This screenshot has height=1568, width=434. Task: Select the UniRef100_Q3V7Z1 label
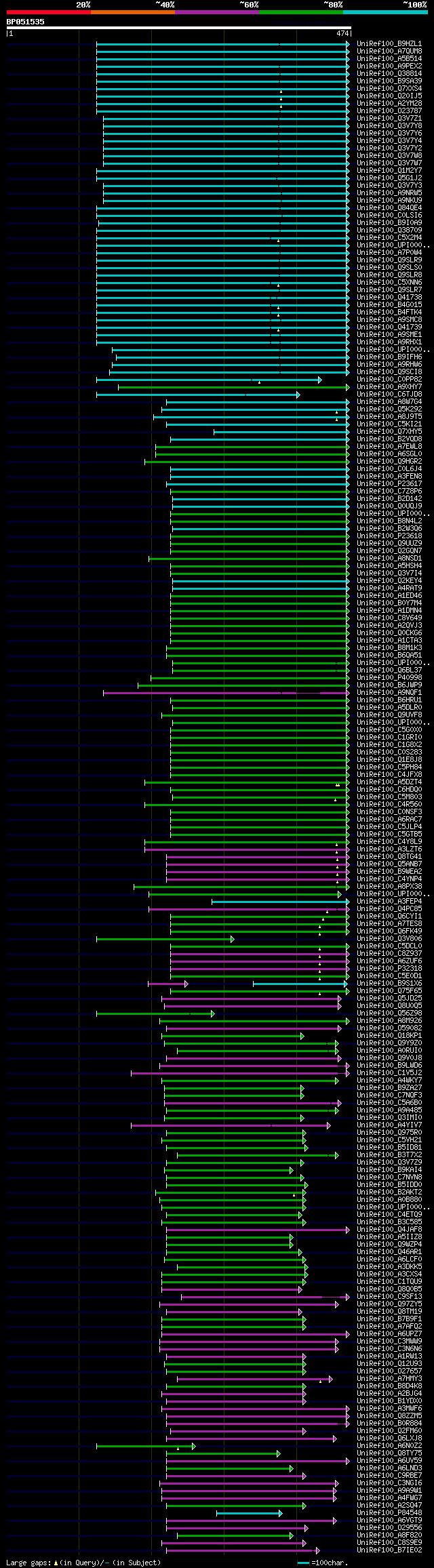pyautogui.click(x=389, y=118)
